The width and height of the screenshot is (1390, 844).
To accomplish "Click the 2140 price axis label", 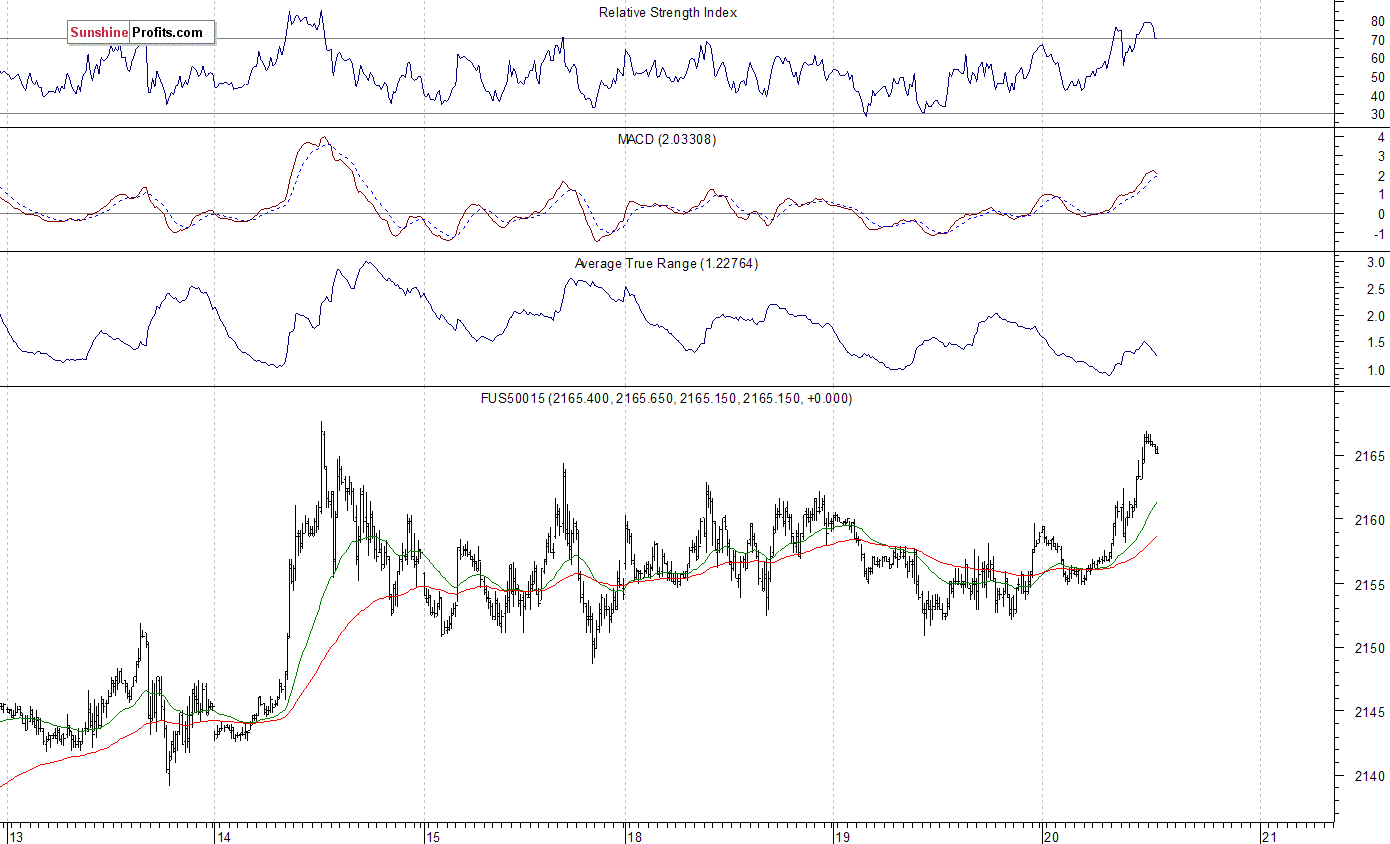I will pos(1370,777).
